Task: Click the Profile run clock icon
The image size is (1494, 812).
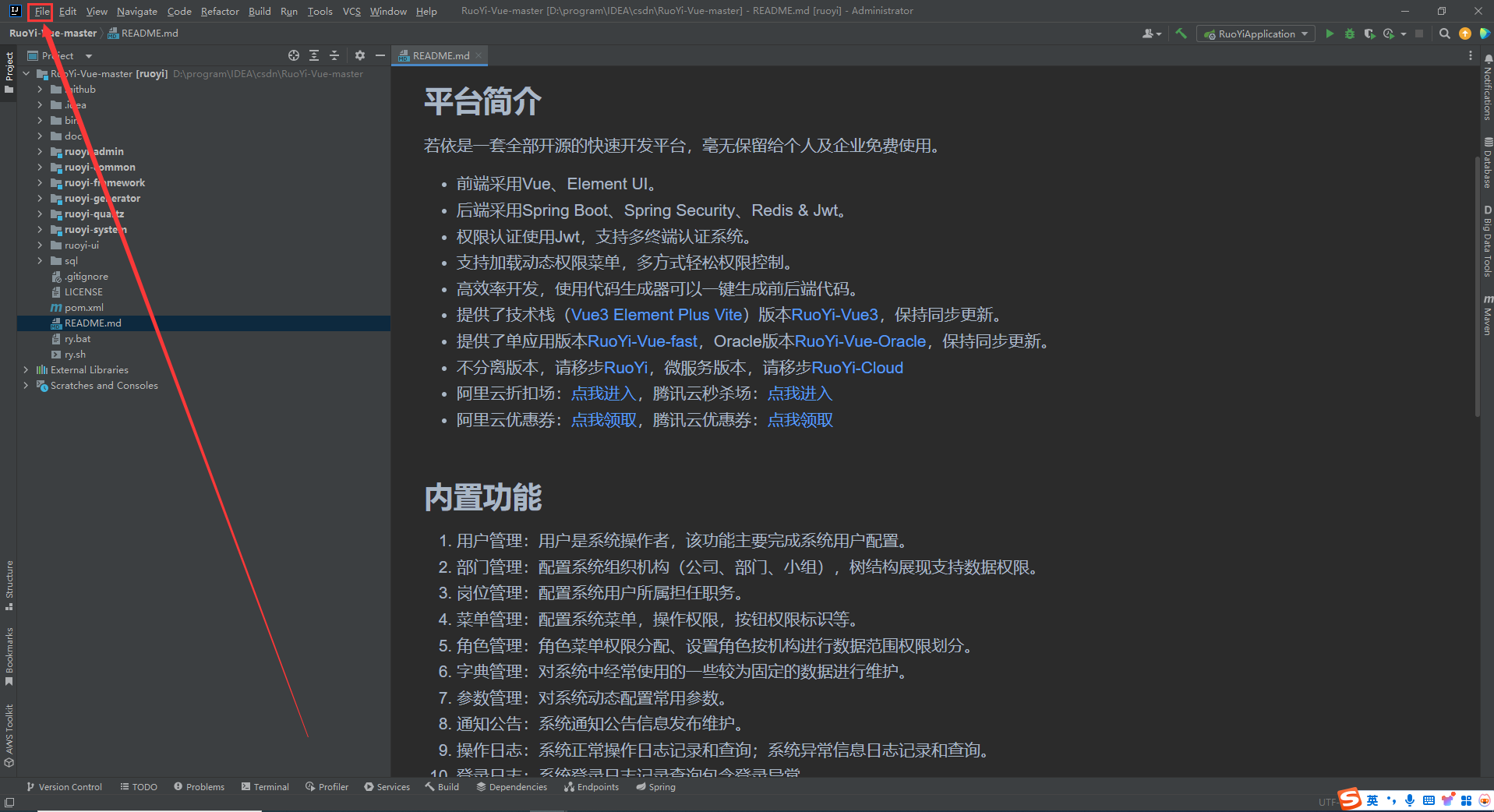Action: (1389, 34)
